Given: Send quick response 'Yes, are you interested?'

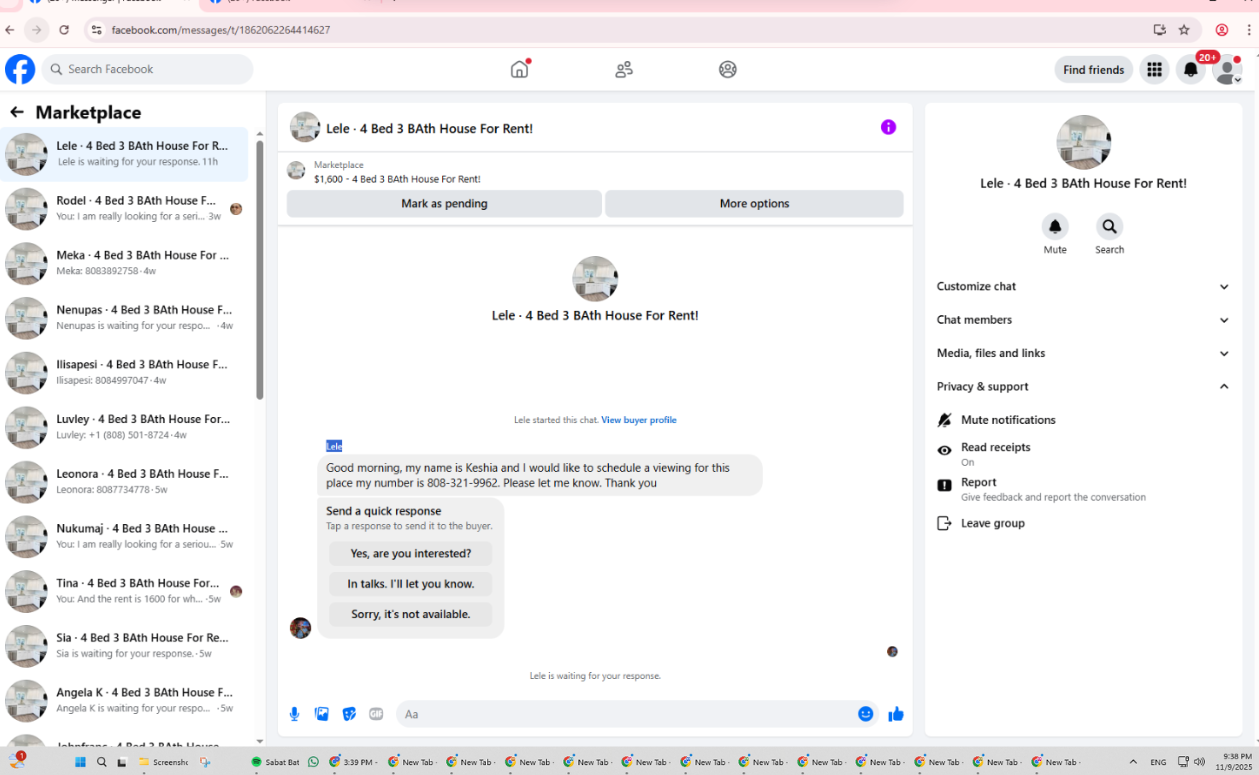Looking at the screenshot, I should pyautogui.click(x=410, y=553).
